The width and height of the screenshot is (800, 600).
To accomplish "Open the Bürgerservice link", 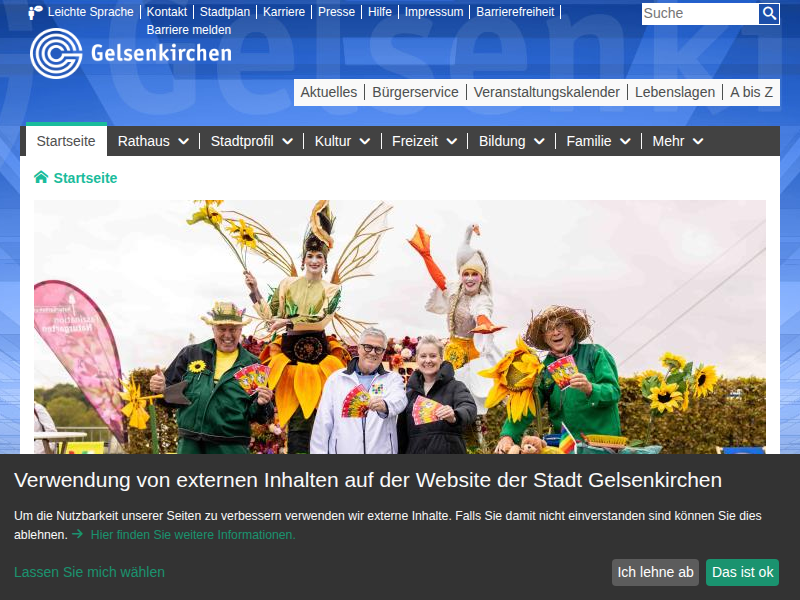I will point(415,92).
